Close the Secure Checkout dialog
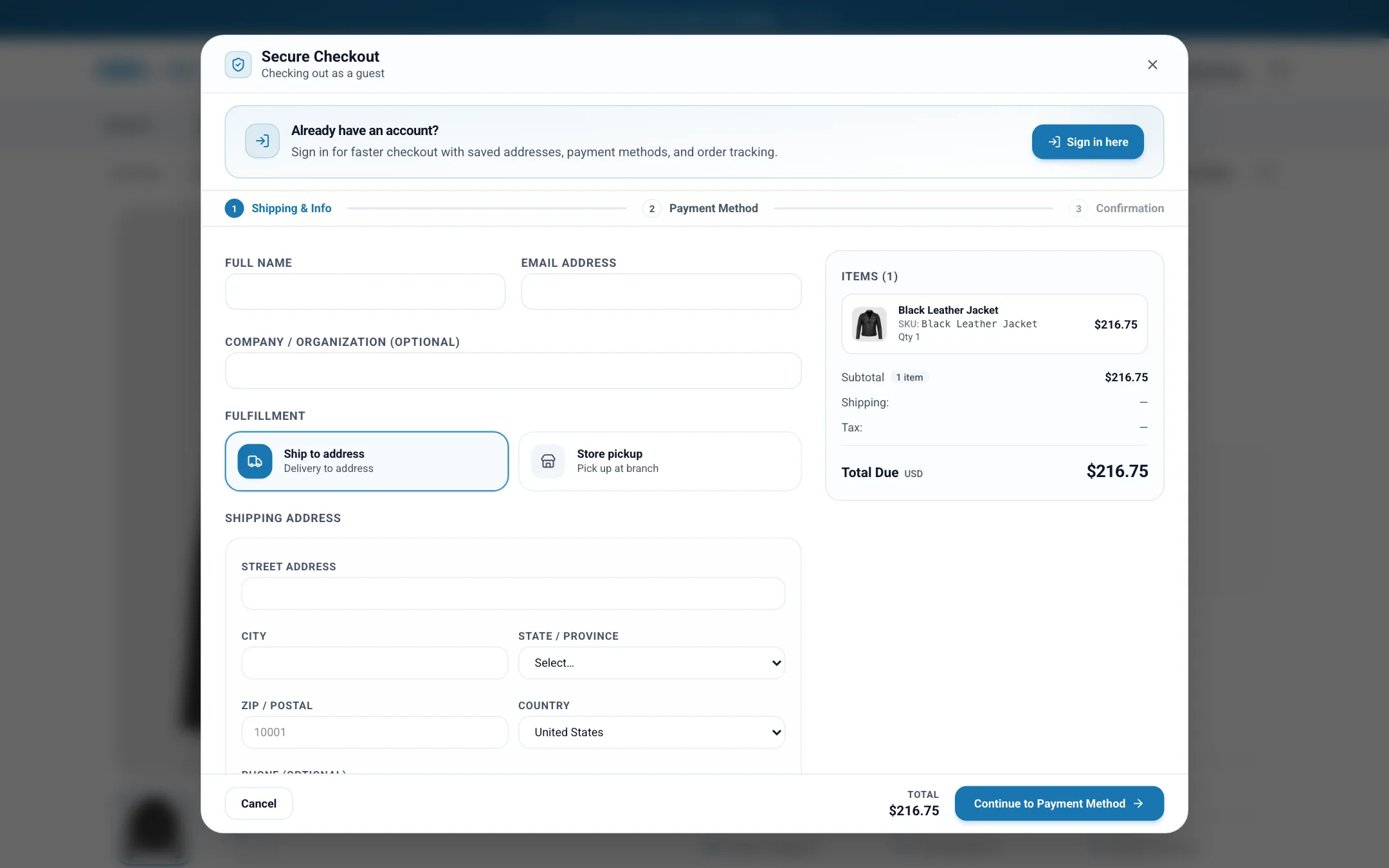1389x868 pixels. point(1152,64)
